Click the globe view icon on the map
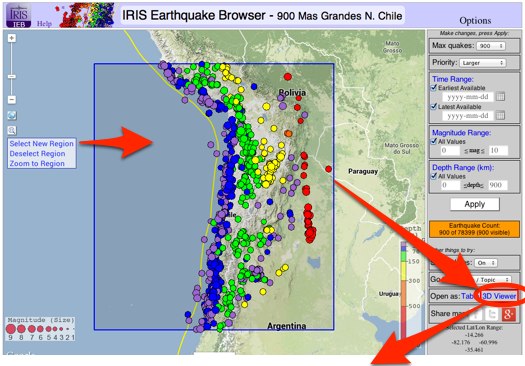This screenshot has width=525, height=366. [x=12, y=116]
